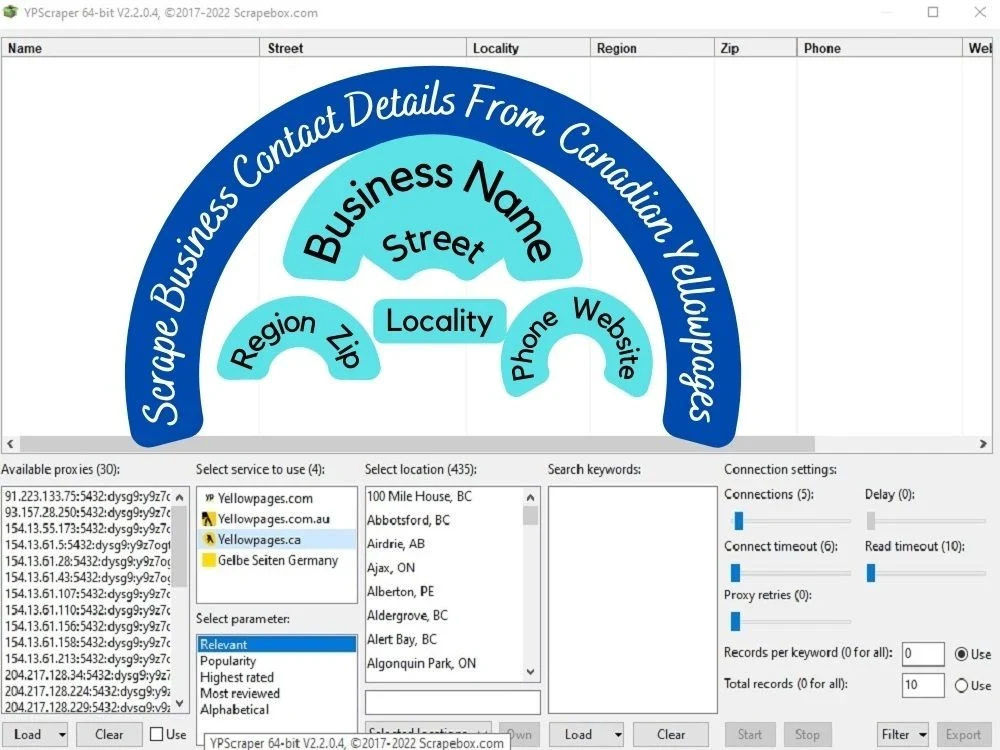This screenshot has width=1000, height=750.
Task: Enable the proxies Use checkbox
Action: click(156, 734)
